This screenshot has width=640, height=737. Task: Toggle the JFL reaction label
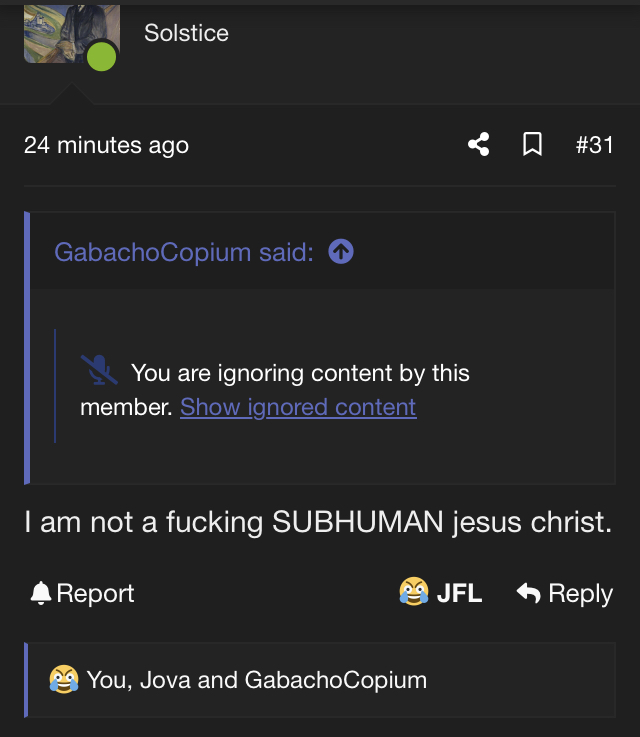point(459,593)
